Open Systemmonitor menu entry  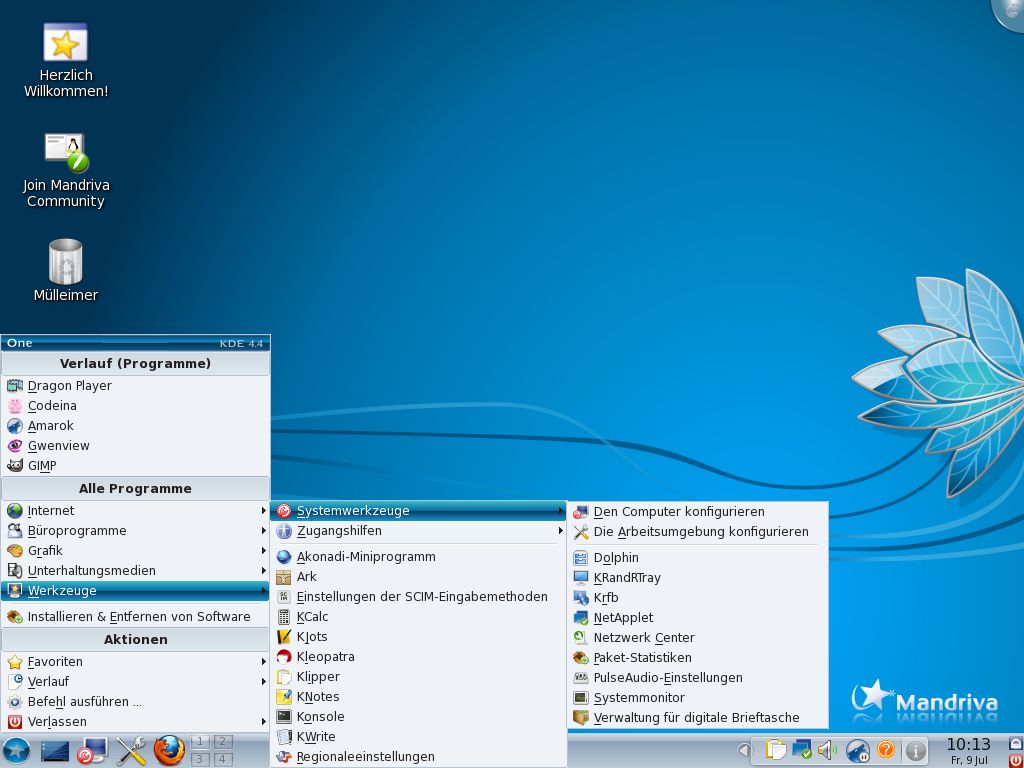coord(639,698)
